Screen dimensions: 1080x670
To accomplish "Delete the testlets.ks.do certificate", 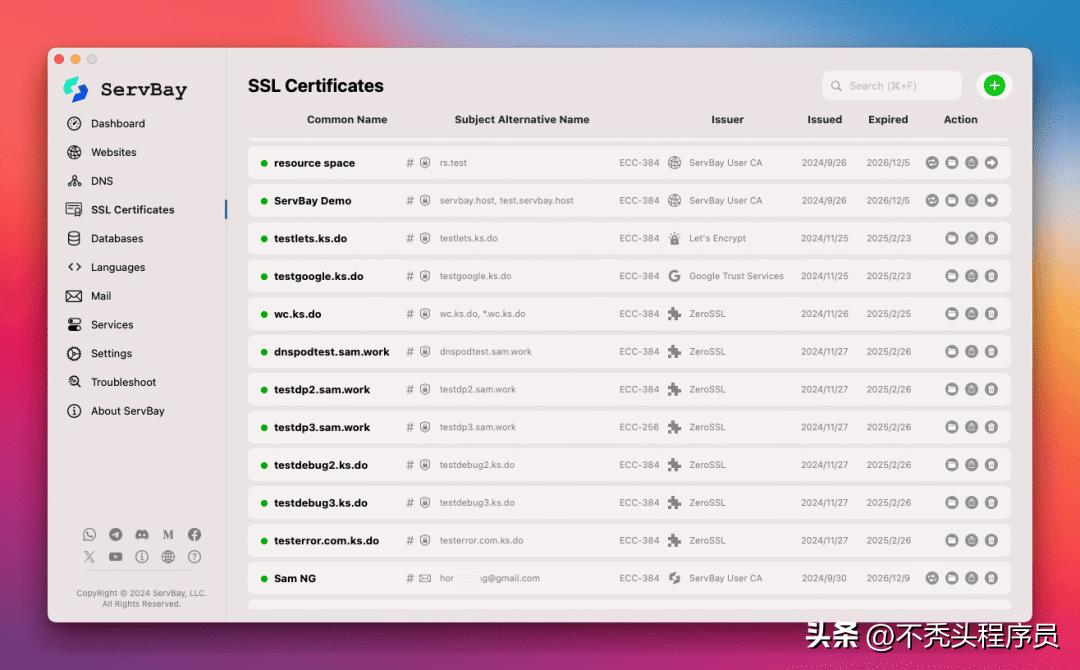I will 991,239.
